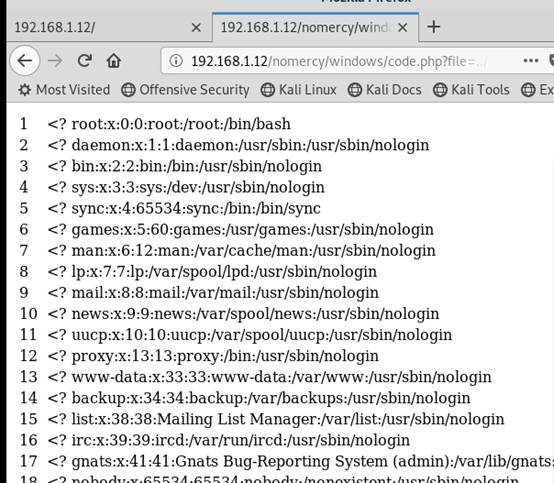Click the globe icon beside Offensive Security
Viewport: 554px width, 483px height.
tap(128, 90)
